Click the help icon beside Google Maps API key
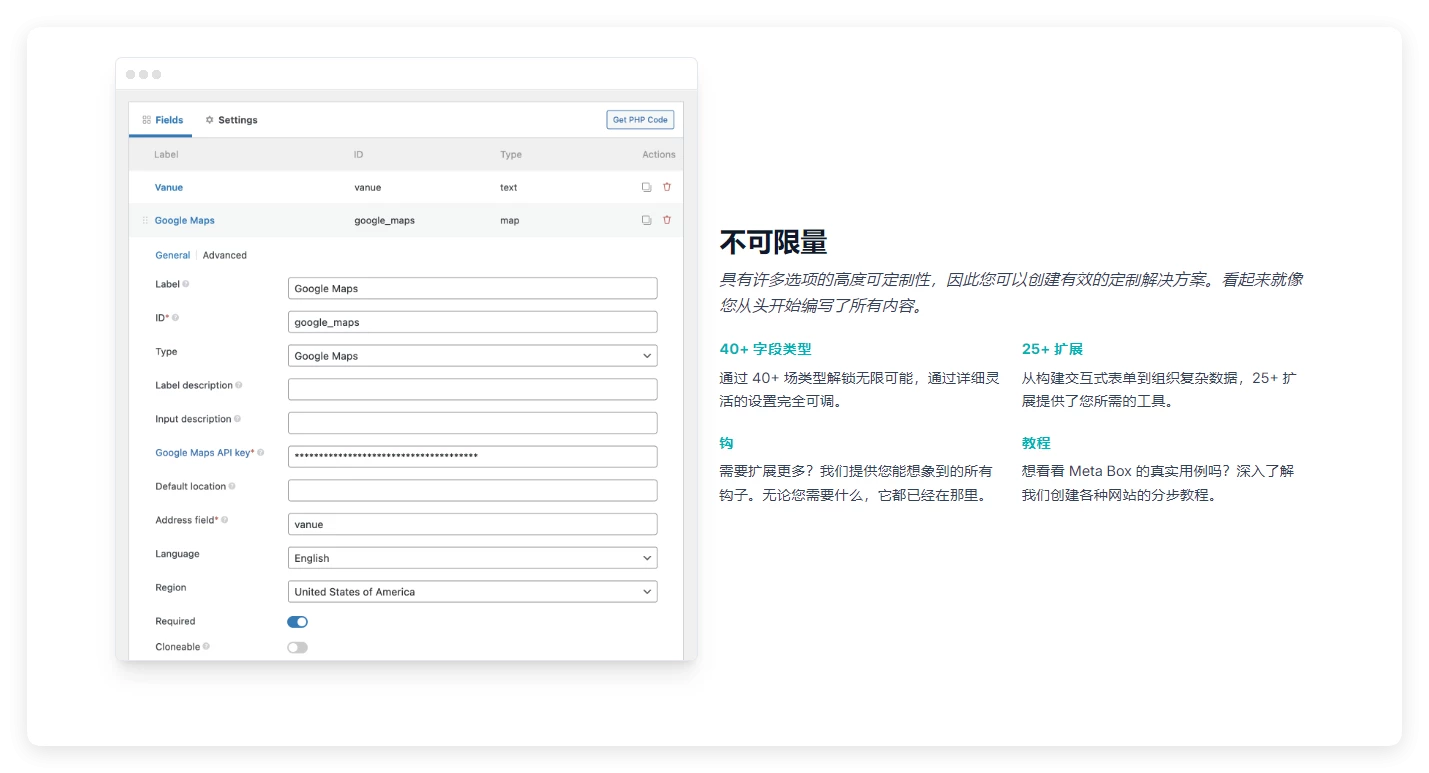Screen dimensions: 1429x773 (259, 452)
